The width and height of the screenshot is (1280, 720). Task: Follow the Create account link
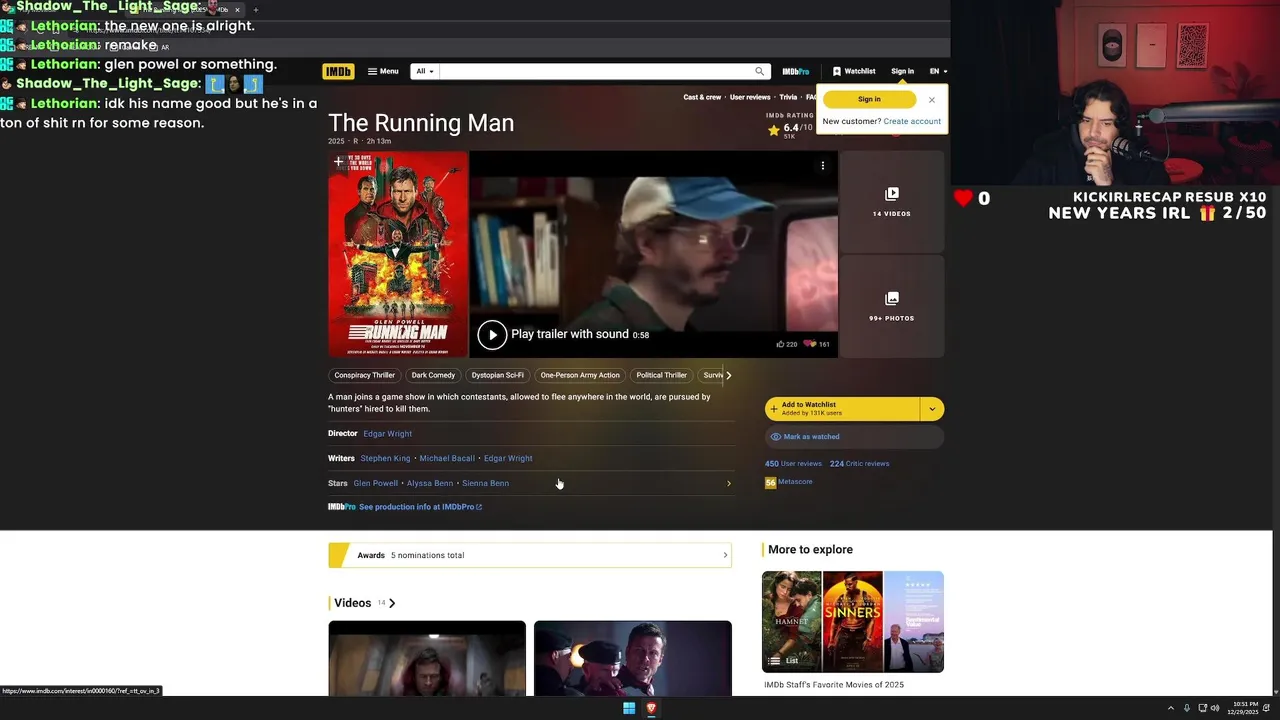(x=912, y=121)
